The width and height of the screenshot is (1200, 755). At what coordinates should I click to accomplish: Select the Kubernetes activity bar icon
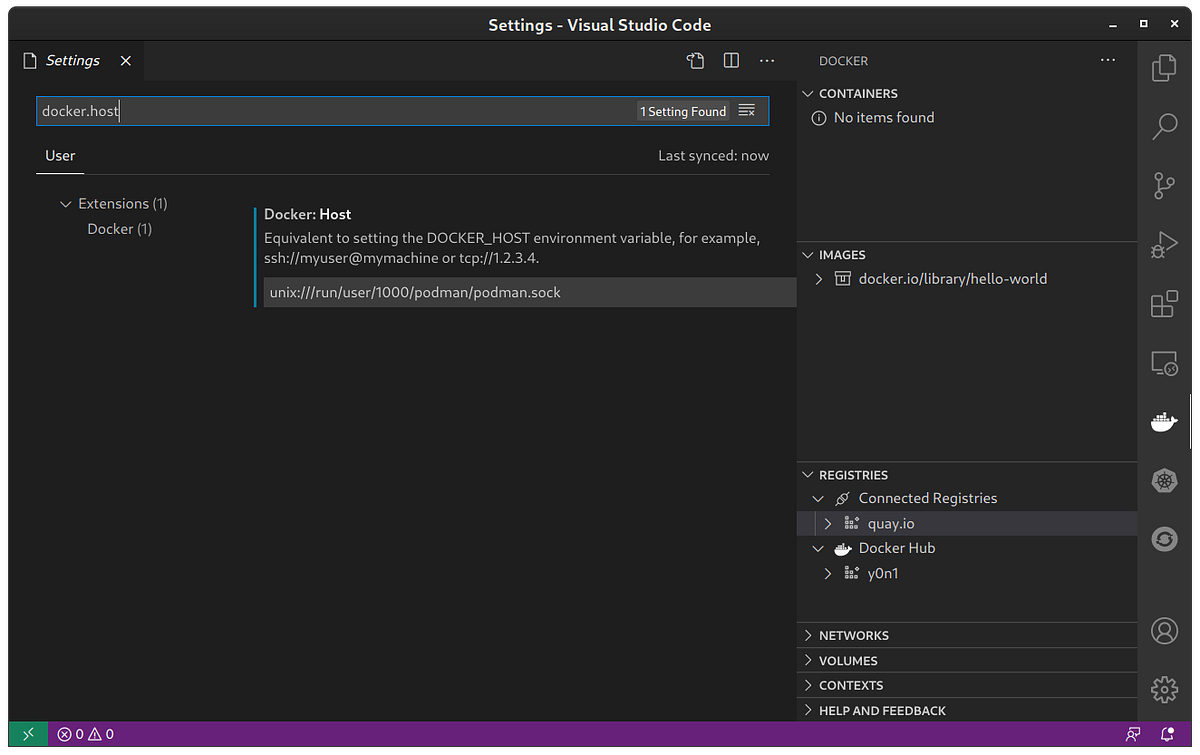tap(1164, 480)
